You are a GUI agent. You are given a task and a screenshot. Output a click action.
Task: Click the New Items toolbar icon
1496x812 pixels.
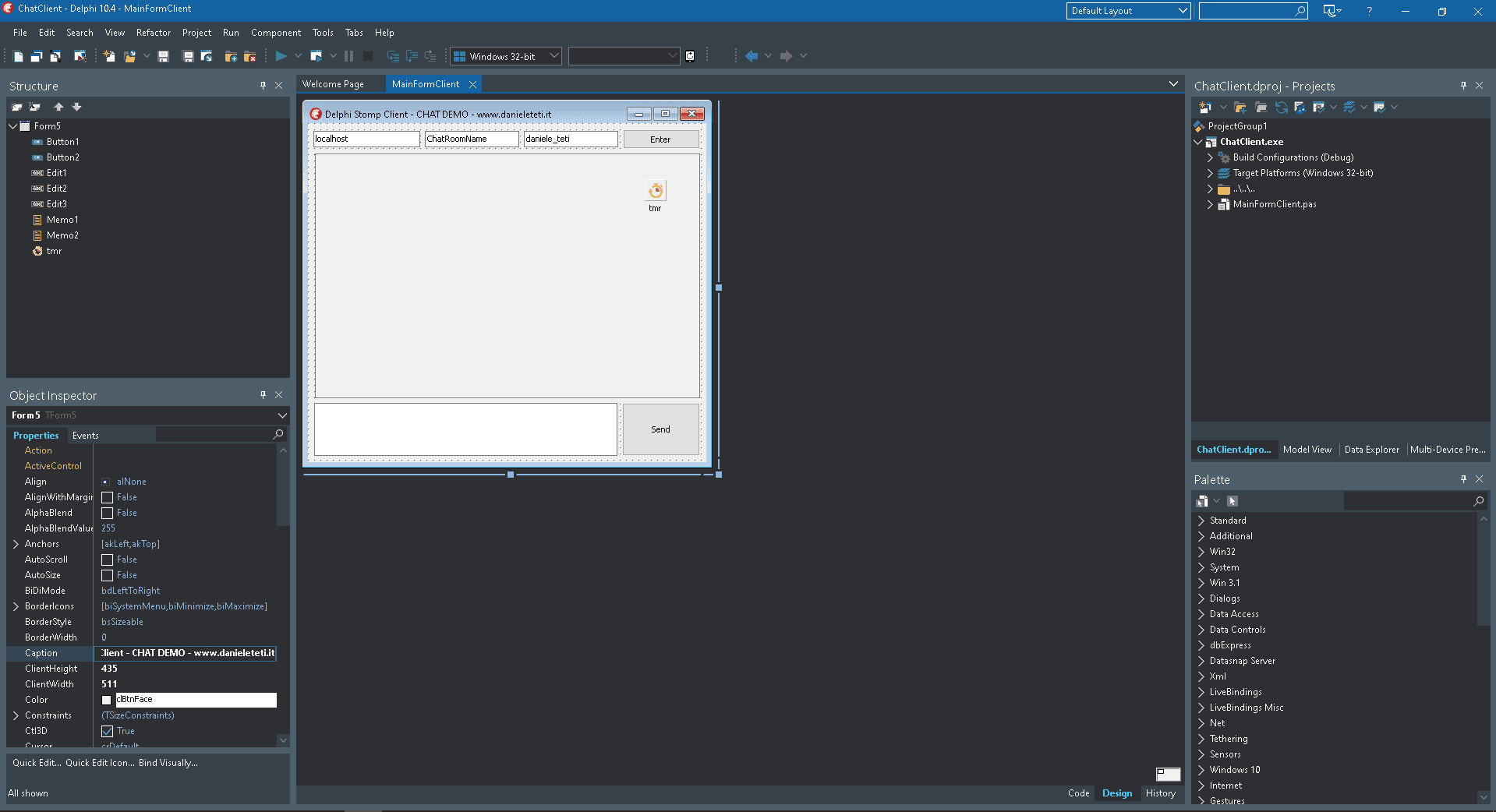pos(109,56)
